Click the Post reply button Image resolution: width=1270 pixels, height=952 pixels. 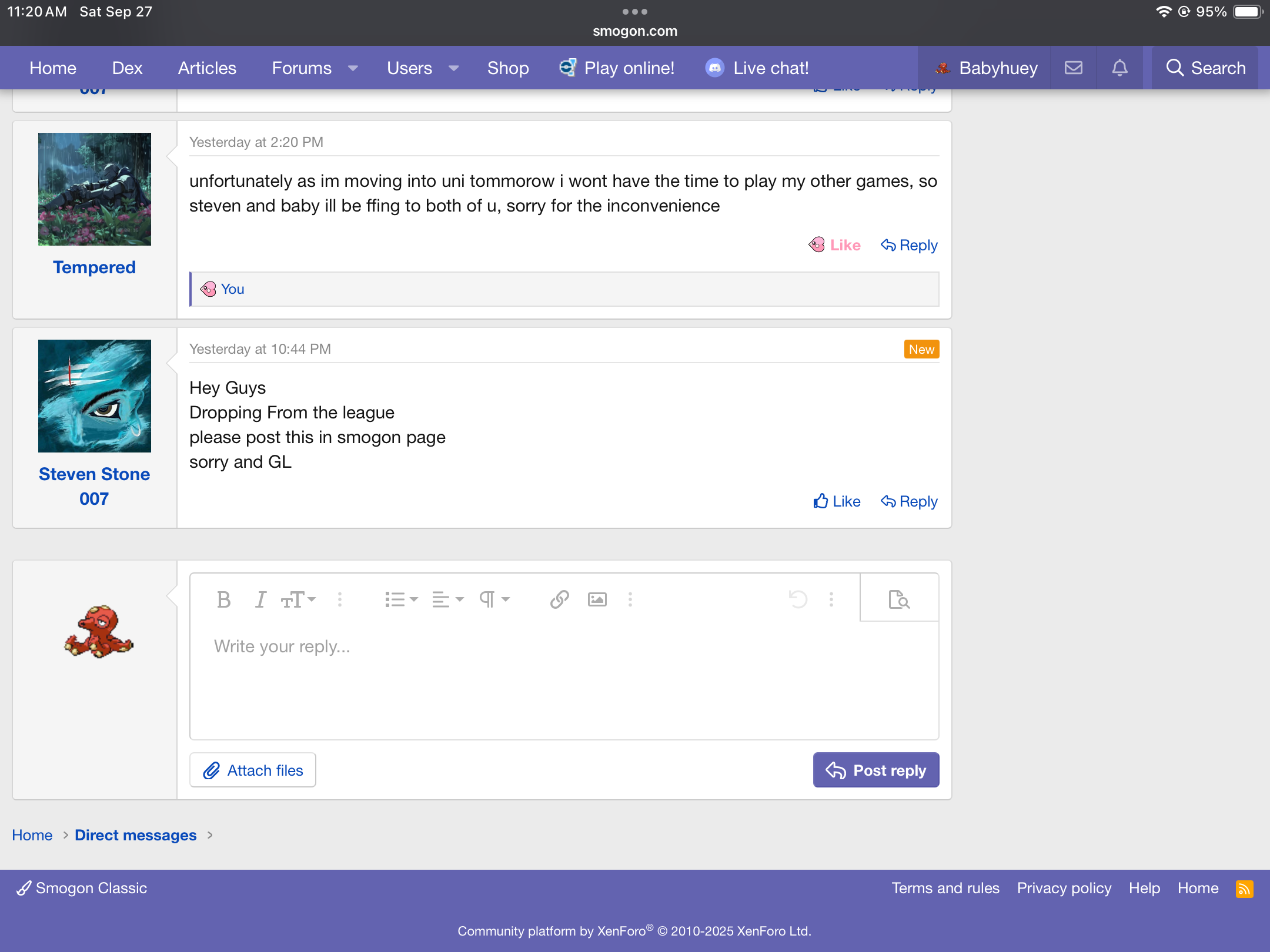pyautogui.click(x=875, y=770)
